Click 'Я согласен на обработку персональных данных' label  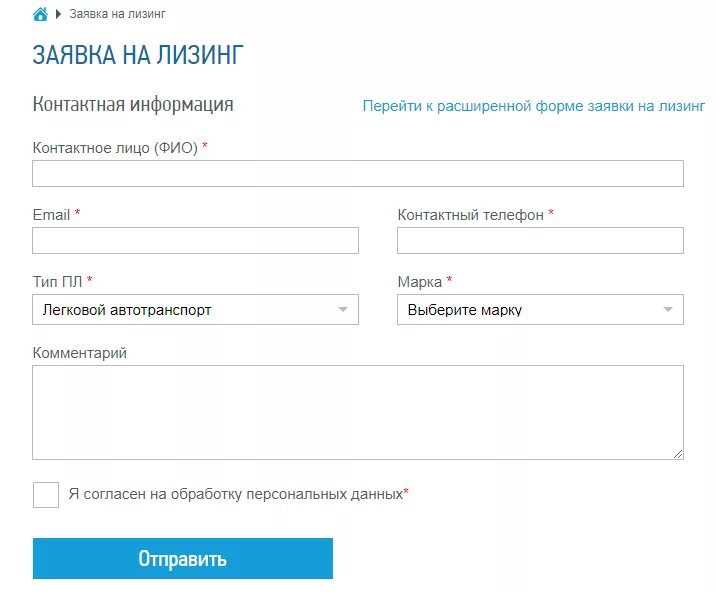236,494
